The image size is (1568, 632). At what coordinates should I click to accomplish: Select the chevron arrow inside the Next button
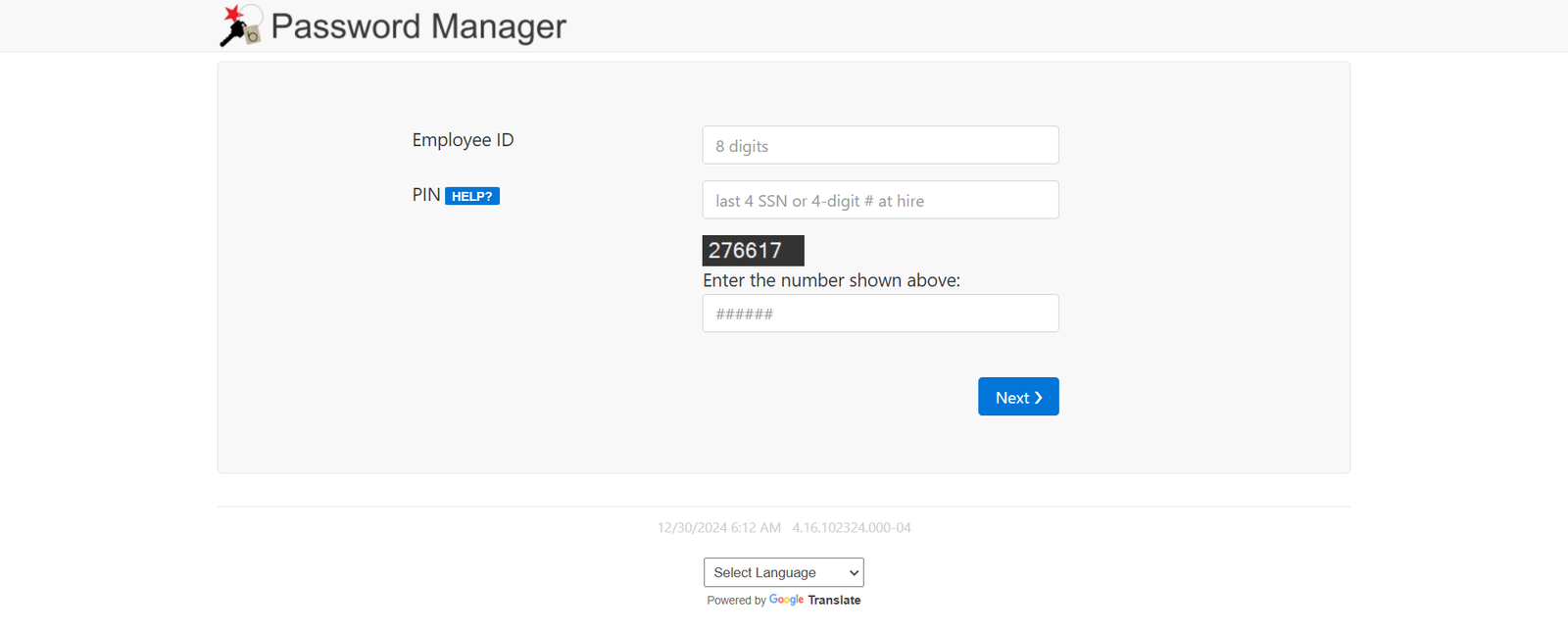pos(1038,397)
